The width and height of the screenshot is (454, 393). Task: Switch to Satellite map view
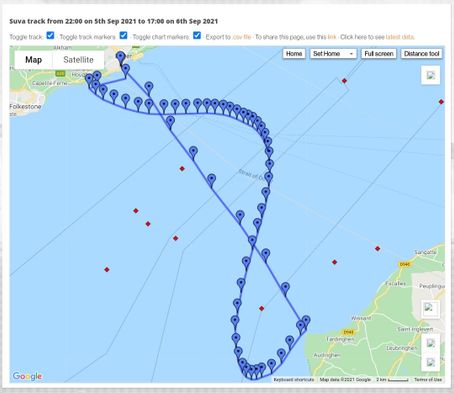tap(78, 60)
